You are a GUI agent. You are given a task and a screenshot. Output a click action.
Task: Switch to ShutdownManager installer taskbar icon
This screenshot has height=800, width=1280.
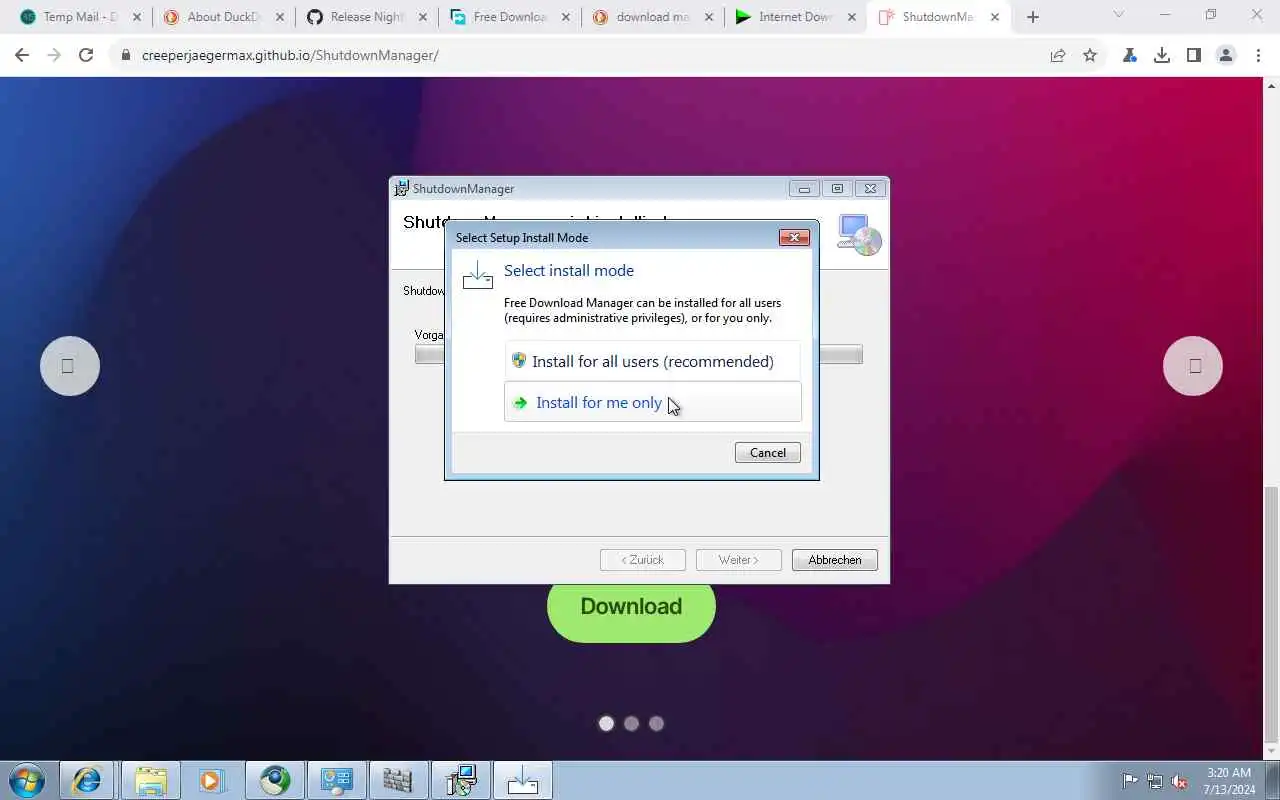pos(460,781)
